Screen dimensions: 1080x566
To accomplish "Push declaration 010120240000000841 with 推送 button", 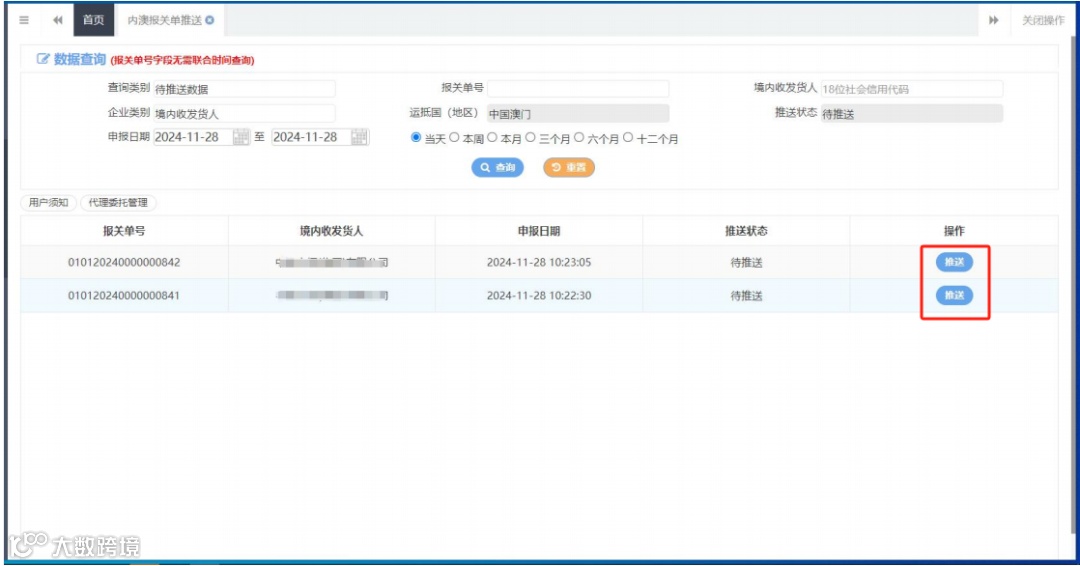I will (x=954, y=295).
